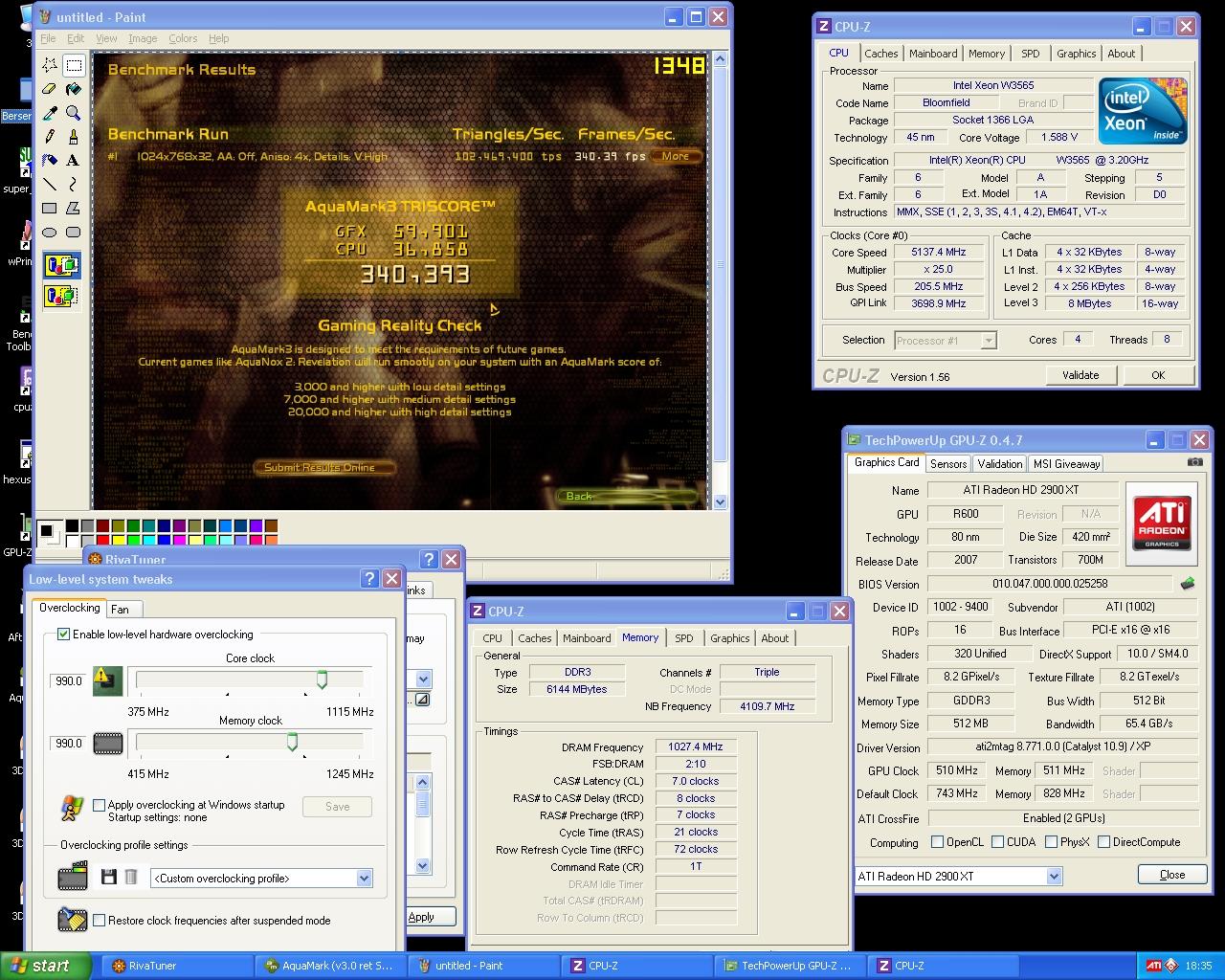Tick the PhysX checkbox in GPU-Z
The height and width of the screenshot is (980, 1225).
[1052, 842]
